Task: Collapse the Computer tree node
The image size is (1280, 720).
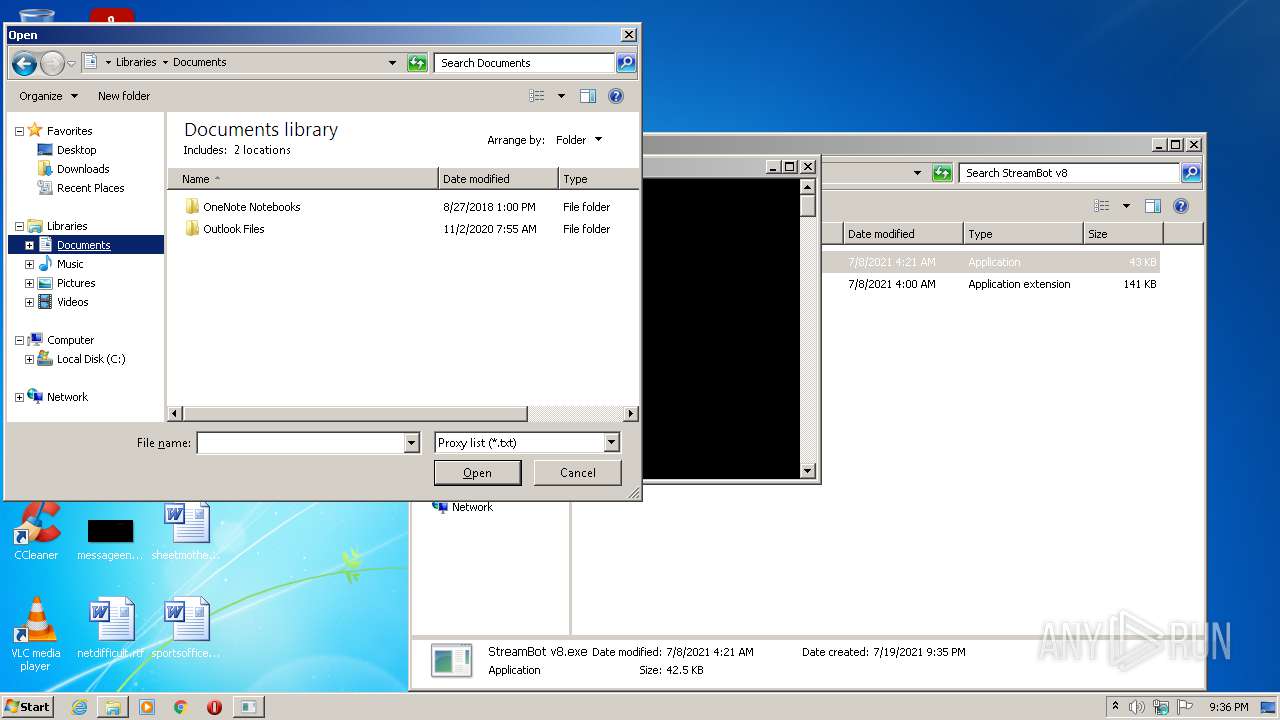Action: [19, 340]
